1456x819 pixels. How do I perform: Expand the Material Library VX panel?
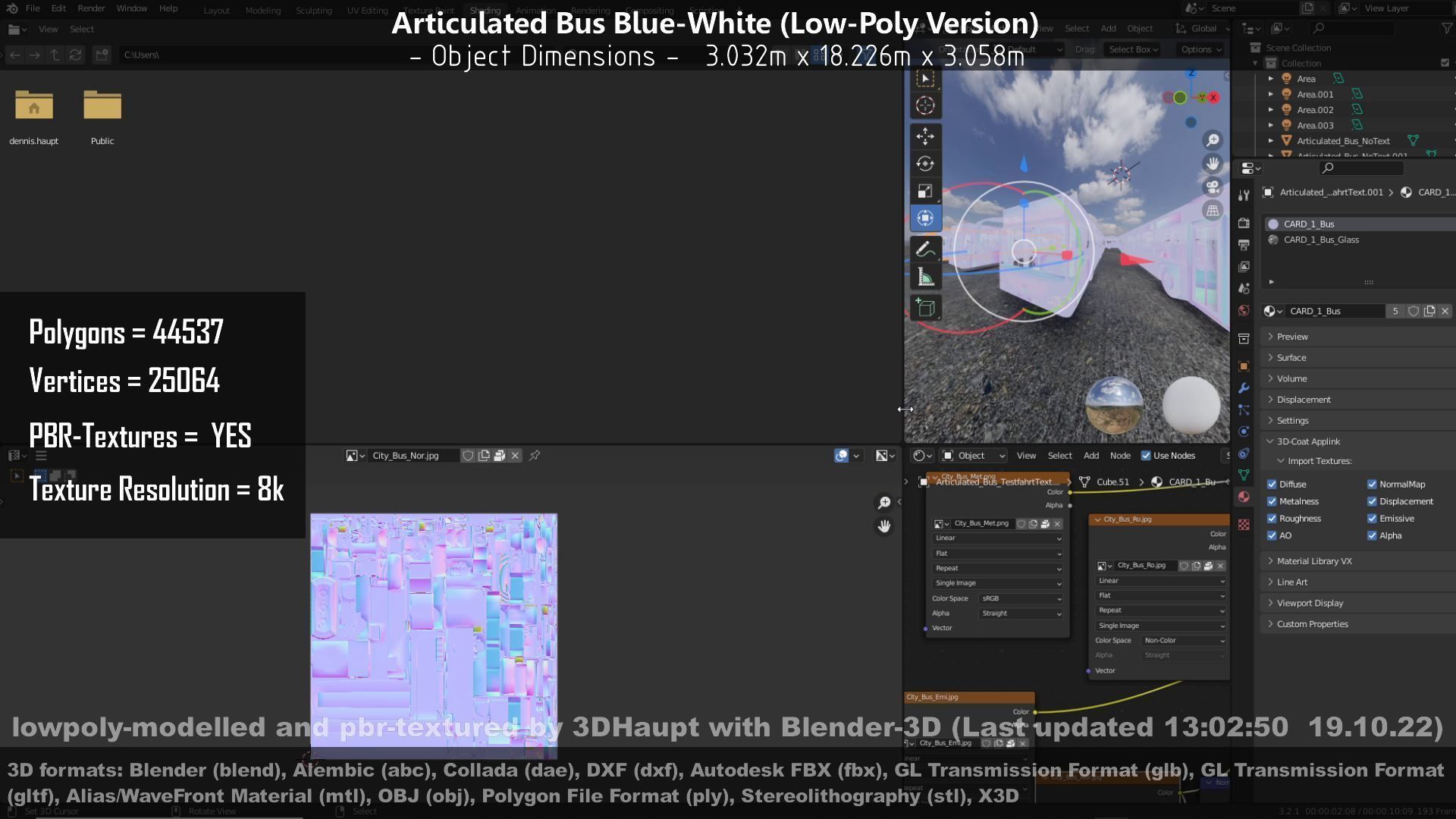point(1357,561)
